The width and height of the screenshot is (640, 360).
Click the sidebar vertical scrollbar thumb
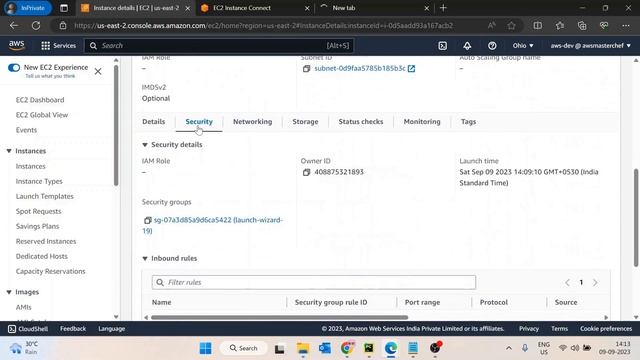click(x=116, y=125)
